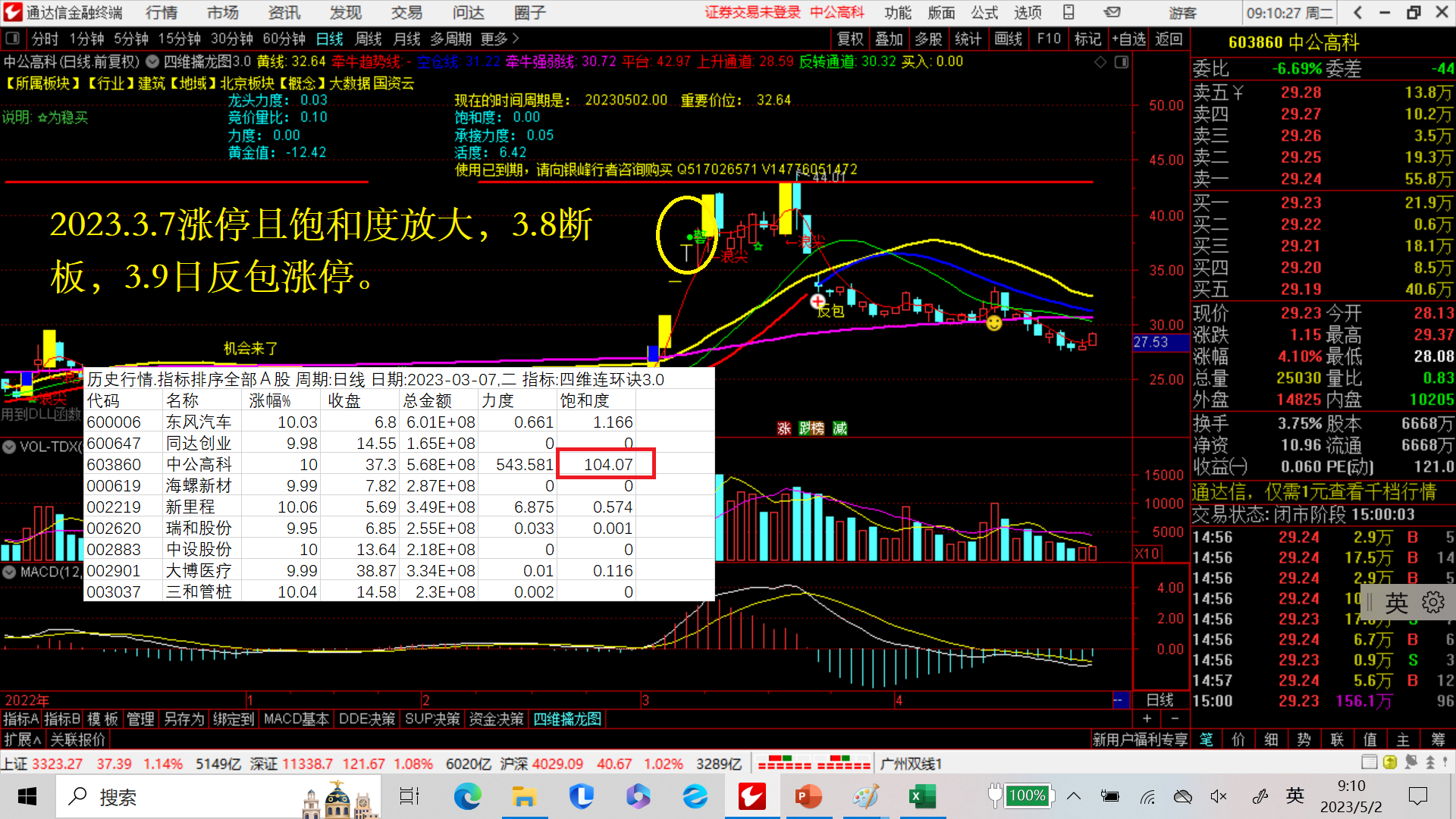The width and height of the screenshot is (1456, 819).
Task: Open the 日线 period selector at bottom right
Action: point(1159,700)
